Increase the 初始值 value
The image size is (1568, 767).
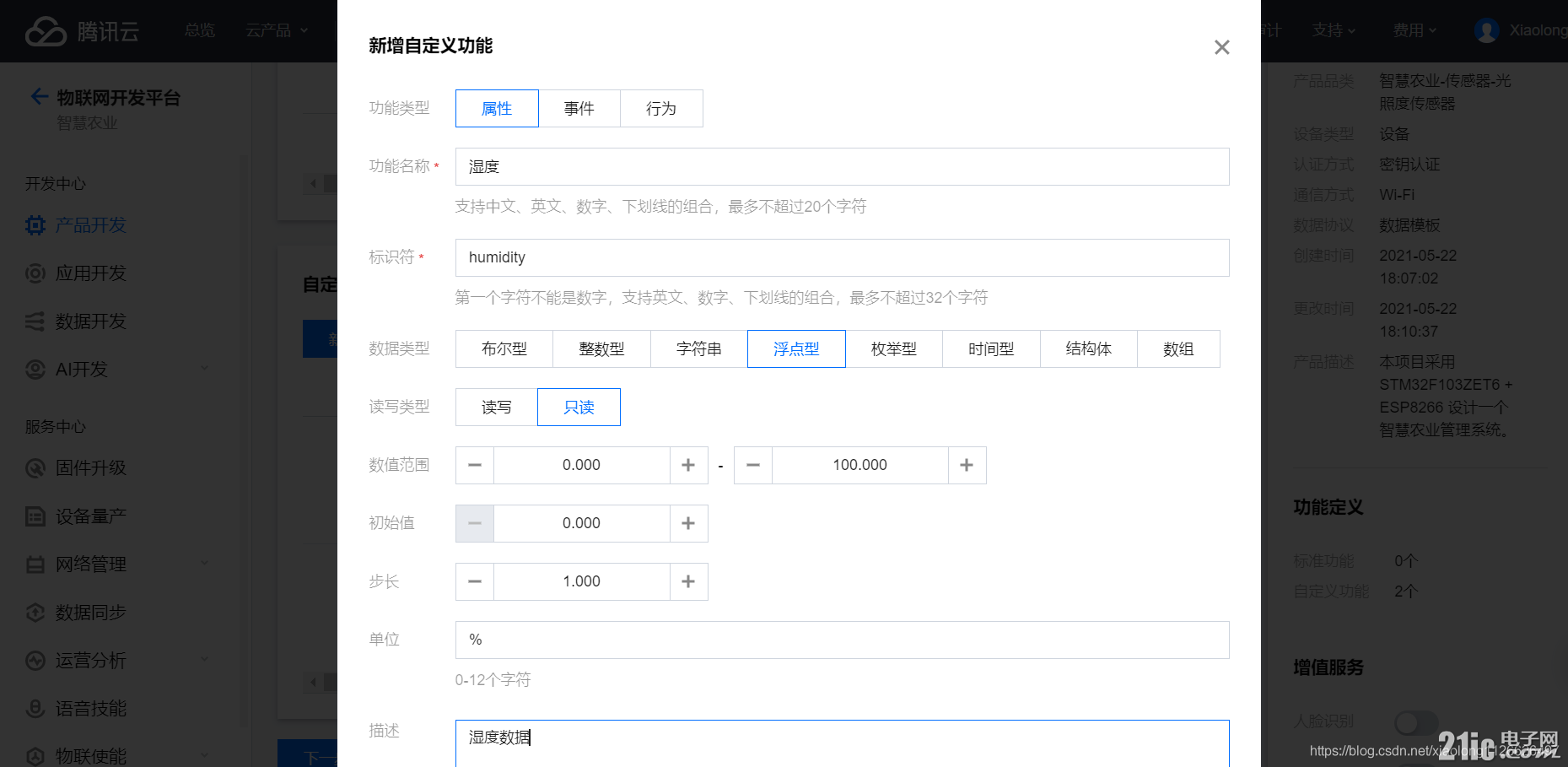[688, 524]
